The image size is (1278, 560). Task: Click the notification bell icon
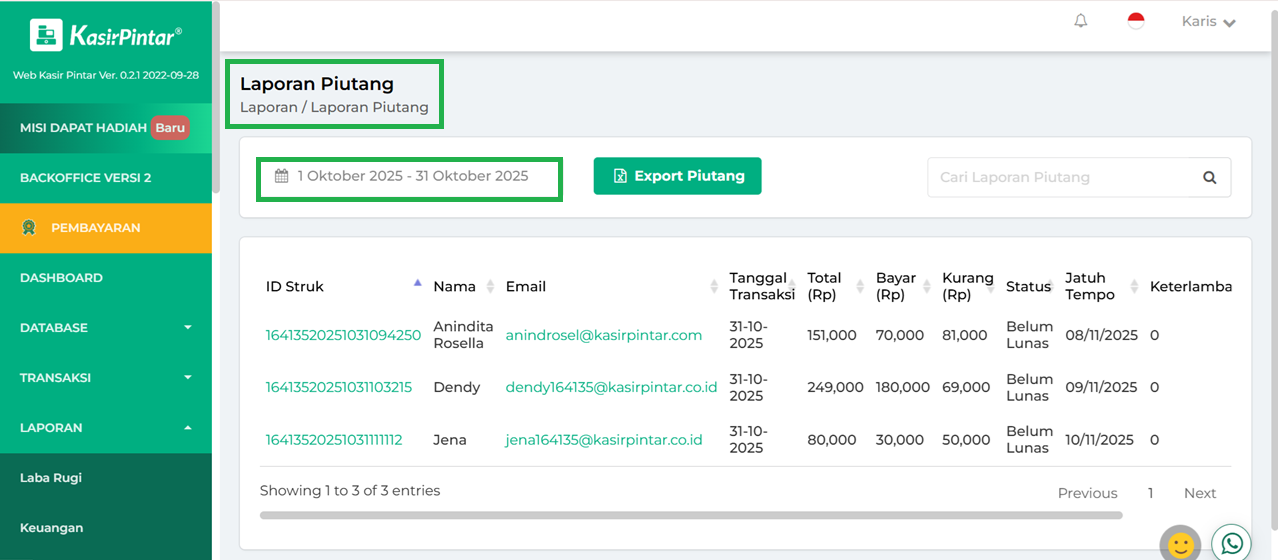(1081, 21)
